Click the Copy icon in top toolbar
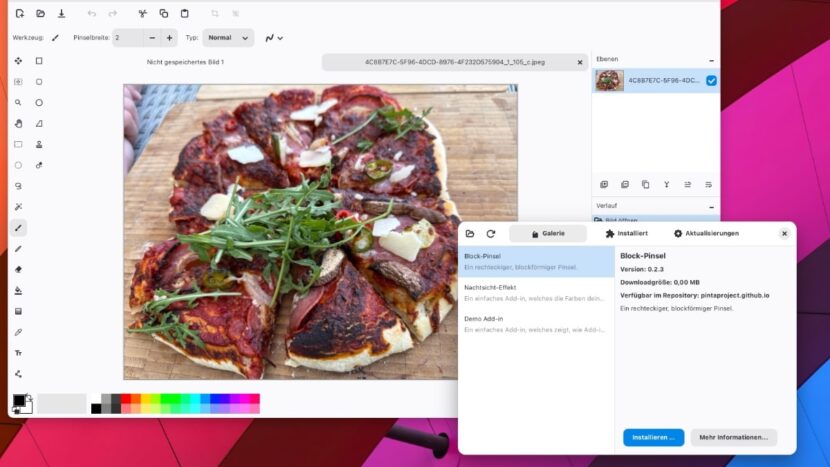The width and height of the screenshot is (830, 467). point(163,14)
